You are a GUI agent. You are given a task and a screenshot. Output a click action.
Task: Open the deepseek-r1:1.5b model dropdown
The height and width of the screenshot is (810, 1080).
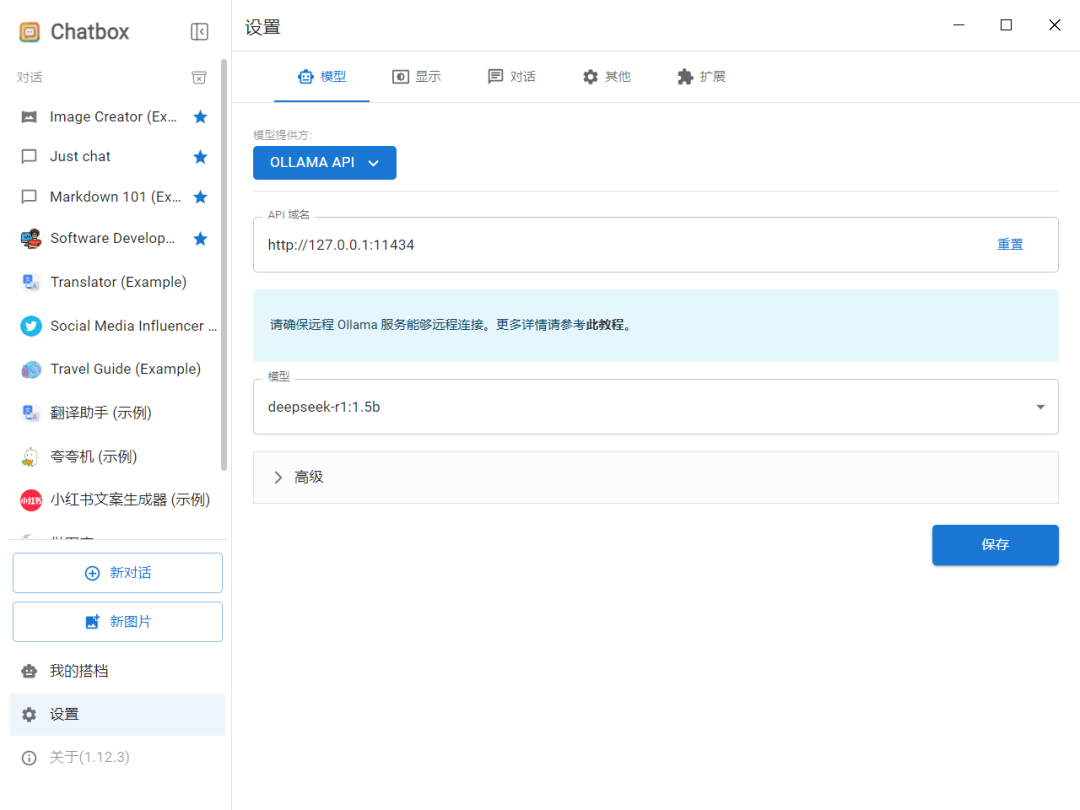656,407
